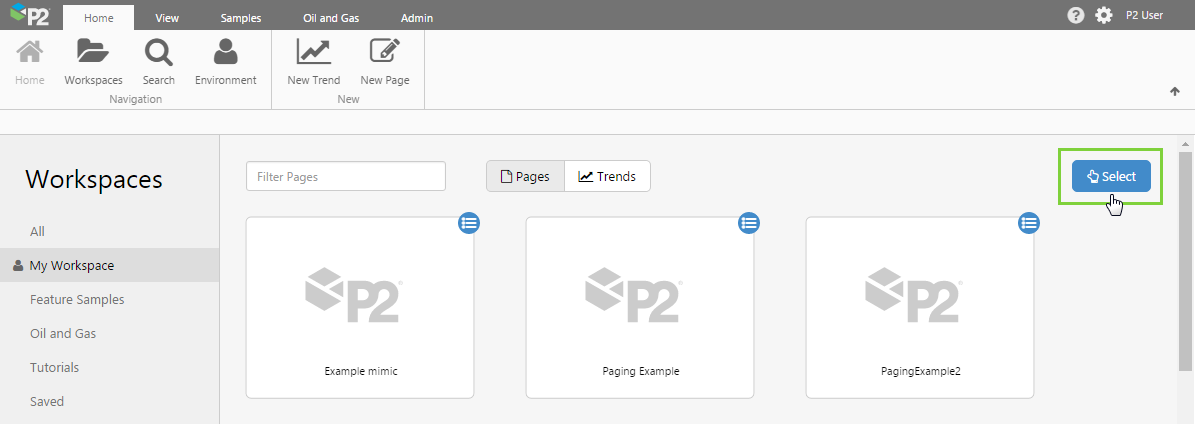Create a New Page

click(384, 53)
